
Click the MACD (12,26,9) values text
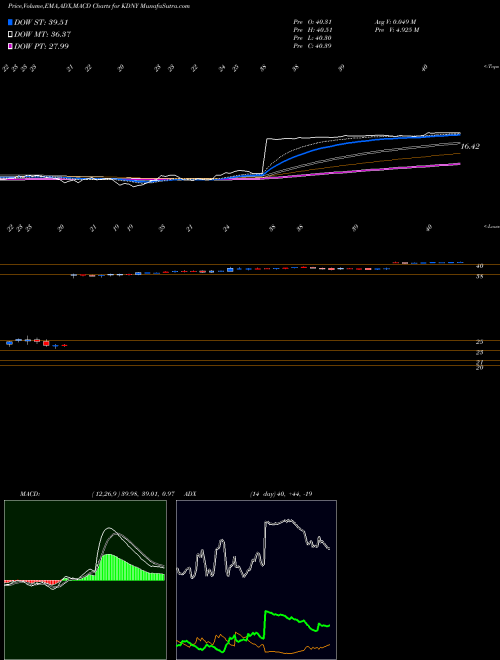(133, 494)
